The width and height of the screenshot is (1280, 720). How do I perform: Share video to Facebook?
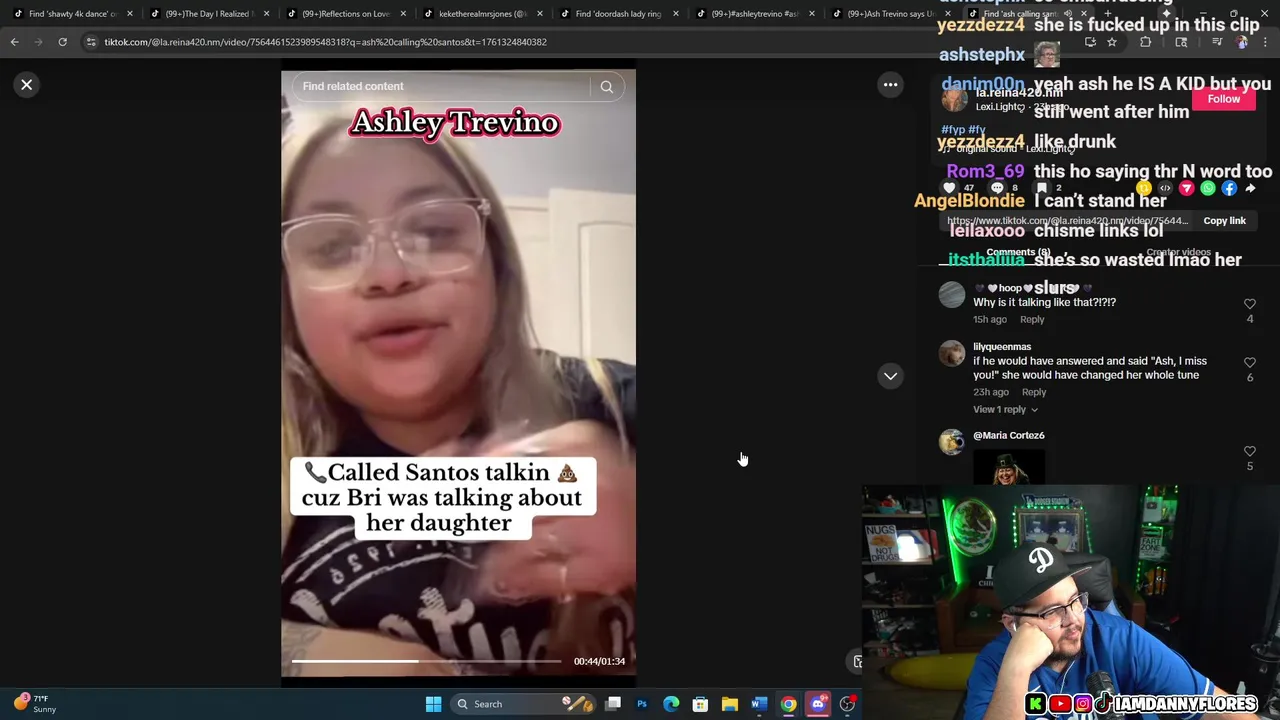pyautogui.click(x=1229, y=188)
